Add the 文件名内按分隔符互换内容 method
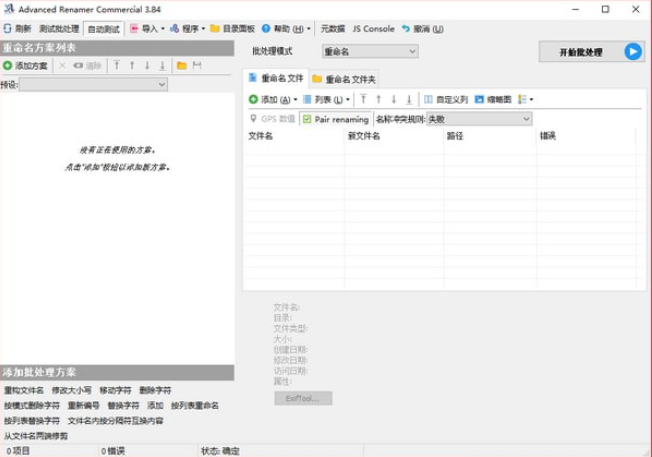 [115, 421]
